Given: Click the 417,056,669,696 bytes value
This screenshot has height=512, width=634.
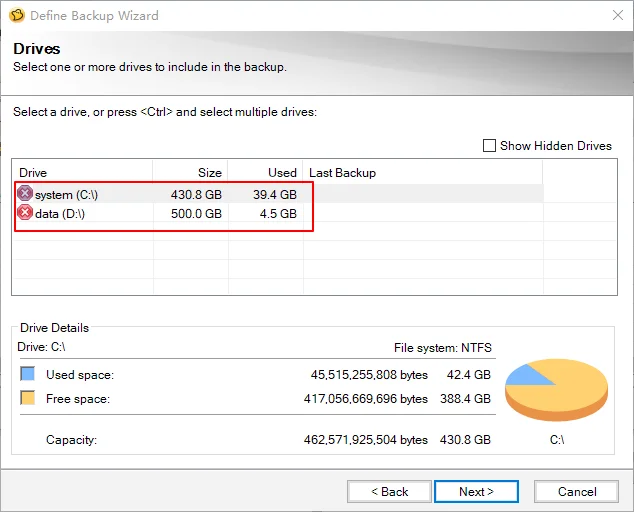Looking at the screenshot, I should pyautogui.click(x=366, y=399).
